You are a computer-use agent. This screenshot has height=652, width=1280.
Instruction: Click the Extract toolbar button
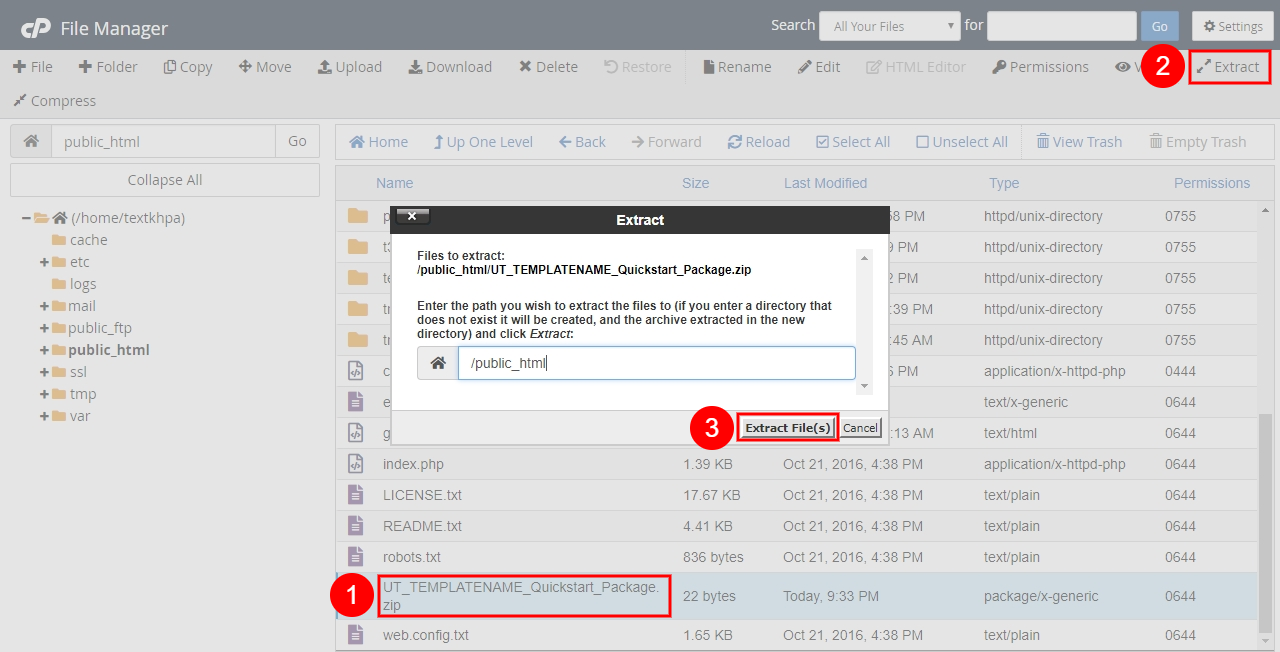[x=1229, y=67]
